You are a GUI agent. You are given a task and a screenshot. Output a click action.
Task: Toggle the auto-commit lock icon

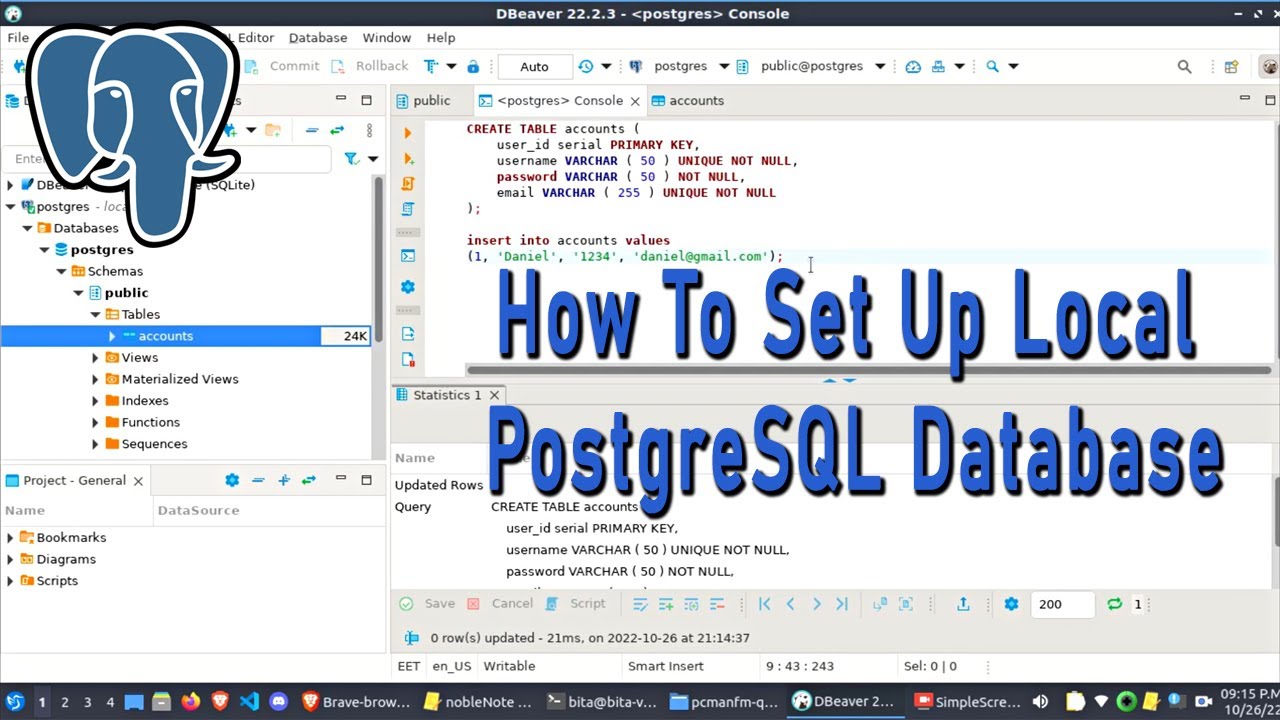[473, 66]
